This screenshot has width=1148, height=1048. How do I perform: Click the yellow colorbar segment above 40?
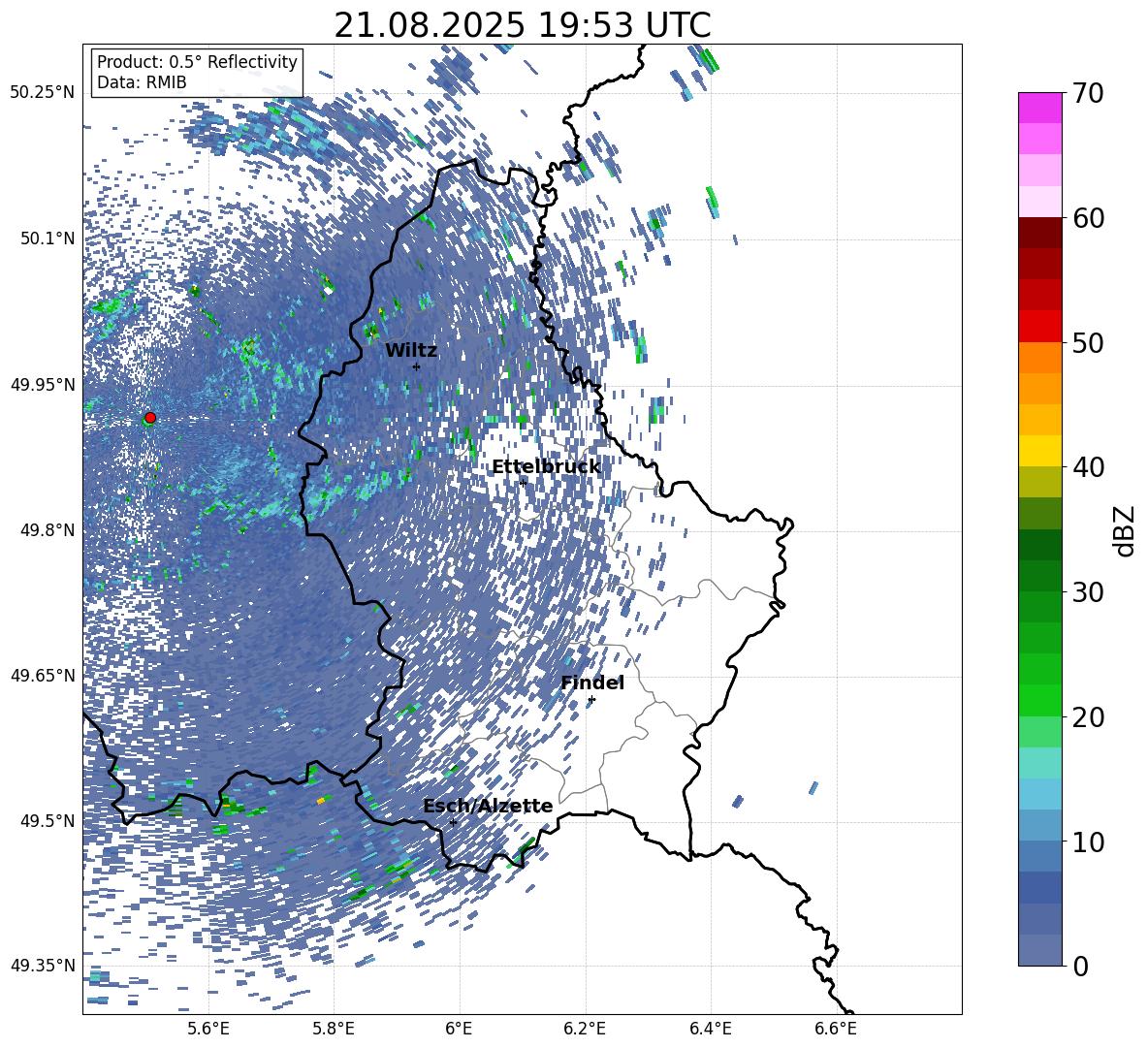coord(1040,451)
